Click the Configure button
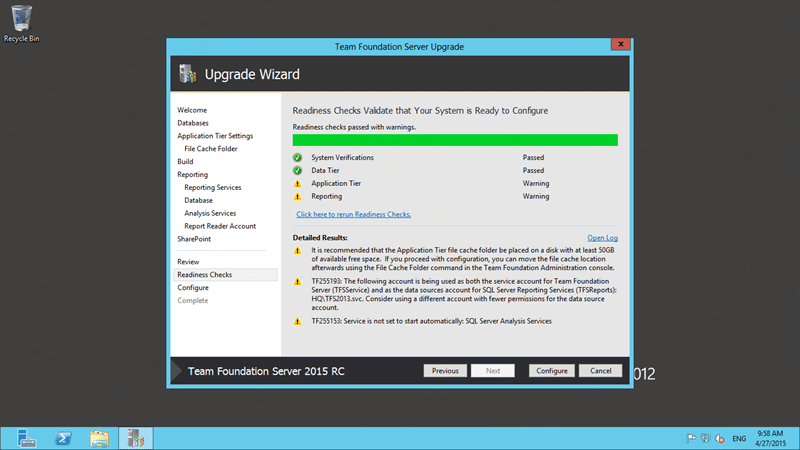Viewport: 800px width, 450px height. (552, 371)
